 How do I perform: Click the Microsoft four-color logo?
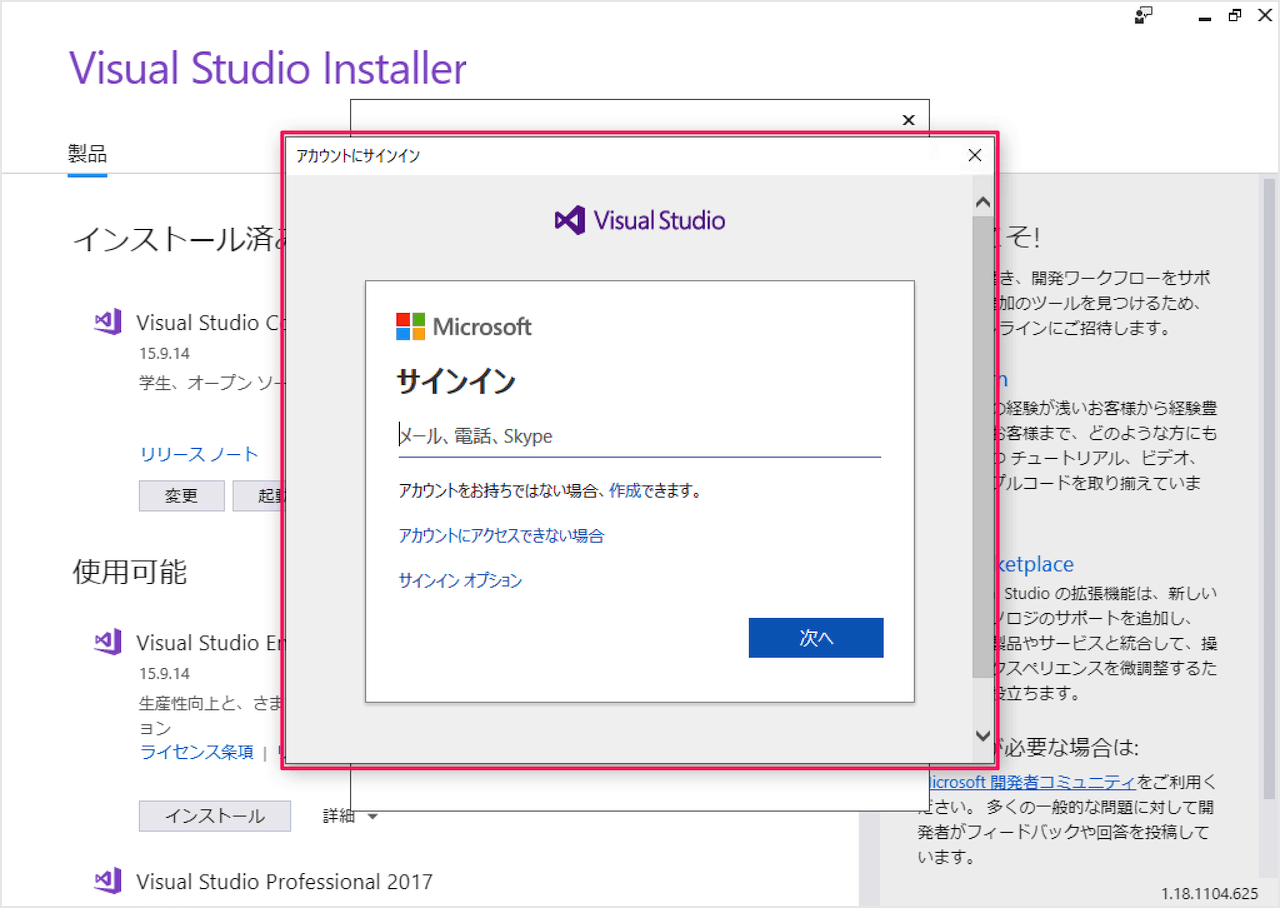click(x=410, y=326)
